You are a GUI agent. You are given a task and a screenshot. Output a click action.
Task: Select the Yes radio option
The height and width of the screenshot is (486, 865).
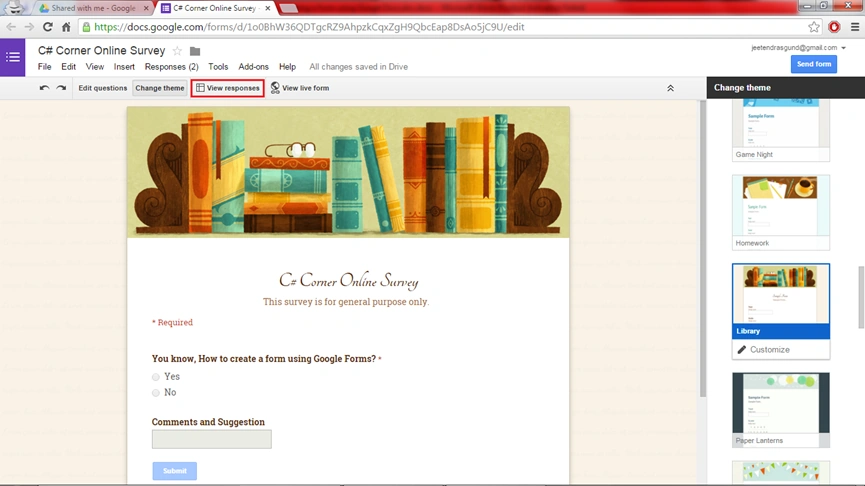(156, 377)
